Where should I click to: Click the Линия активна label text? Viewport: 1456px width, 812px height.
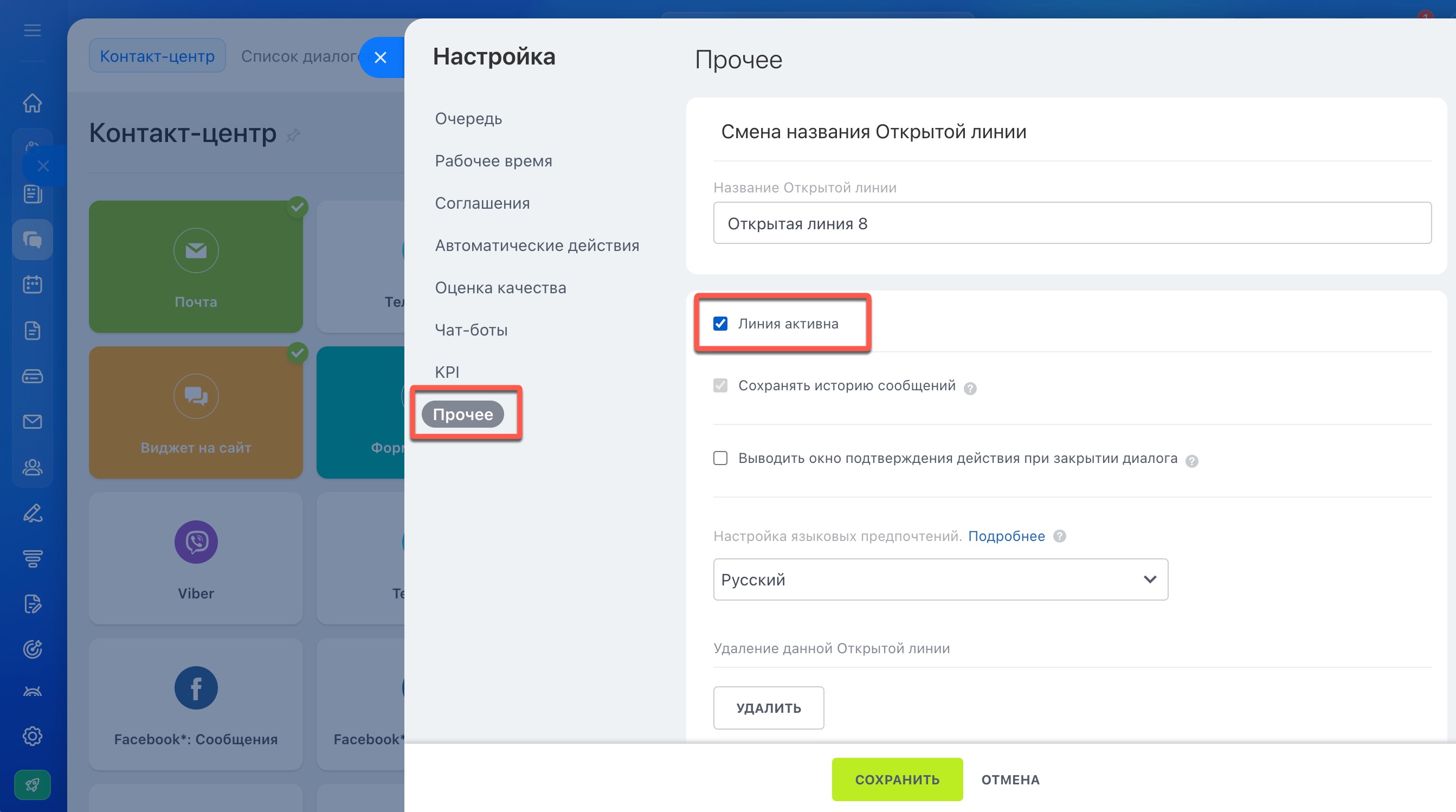pos(788,324)
